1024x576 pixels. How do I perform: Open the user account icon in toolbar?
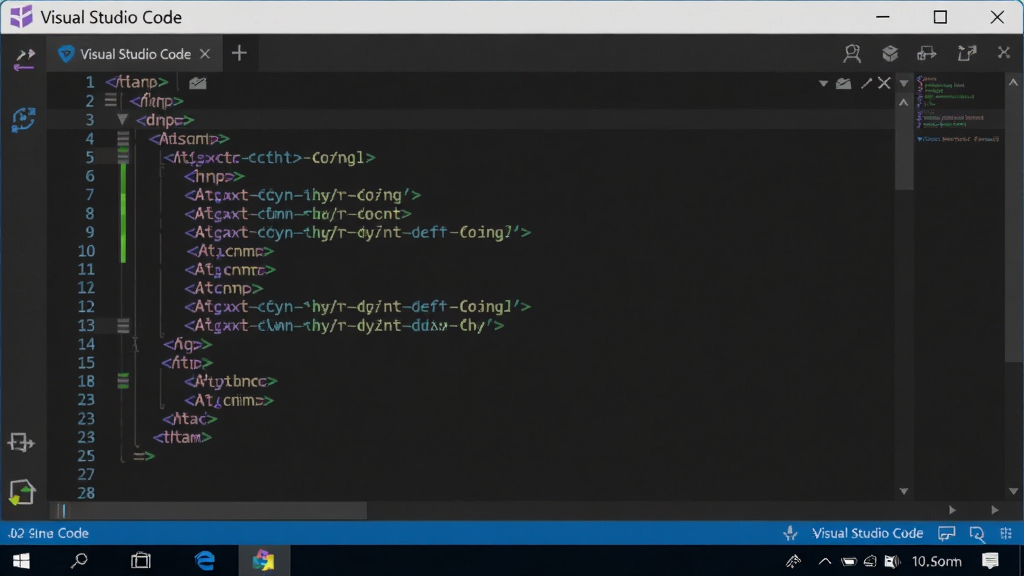tap(852, 54)
